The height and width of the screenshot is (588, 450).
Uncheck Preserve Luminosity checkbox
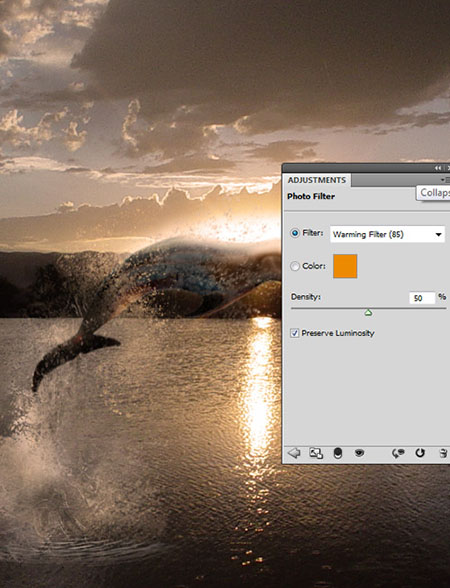pyautogui.click(x=295, y=333)
